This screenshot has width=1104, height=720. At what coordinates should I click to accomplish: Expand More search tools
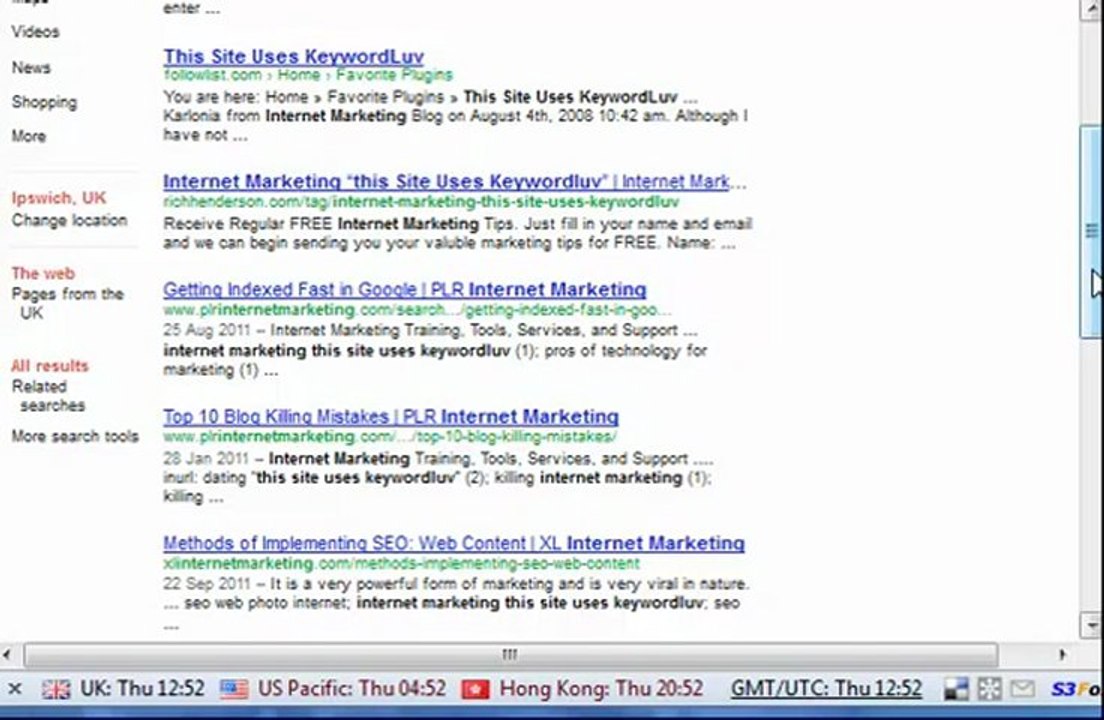pyautogui.click(x=75, y=436)
